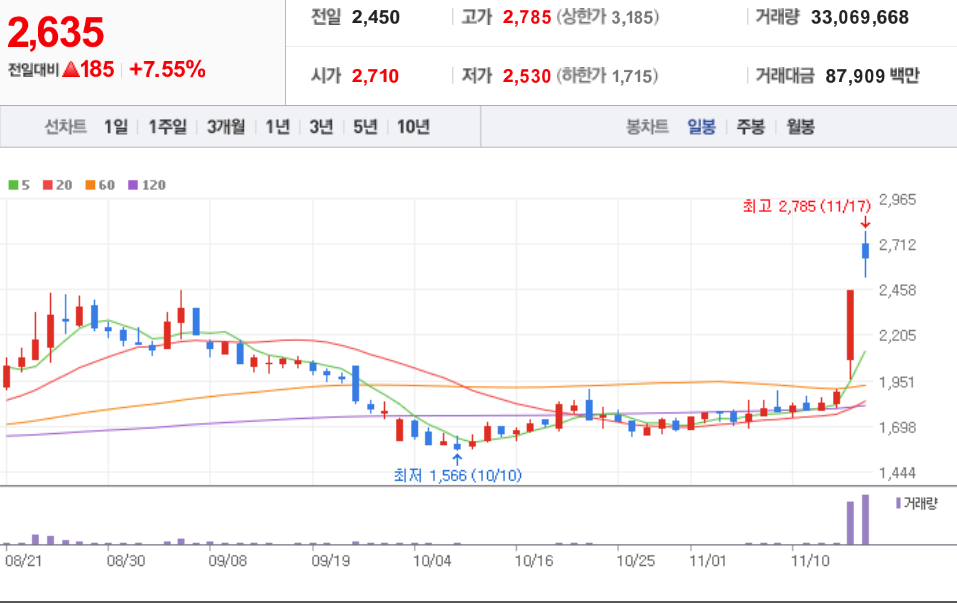Click the 최고 2,785 (11/17) annotation
The height and width of the screenshot is (604, 957).
[806, 206]
